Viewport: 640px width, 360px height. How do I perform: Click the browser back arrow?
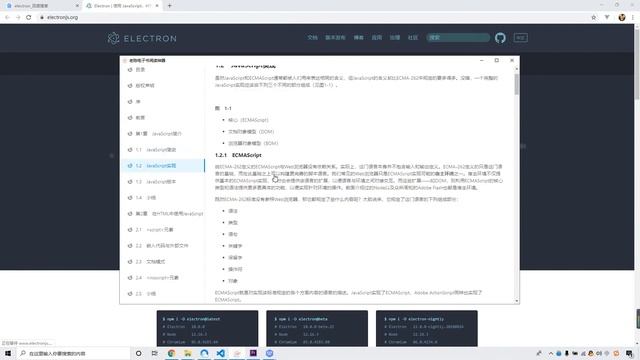[x=7, y=17]
